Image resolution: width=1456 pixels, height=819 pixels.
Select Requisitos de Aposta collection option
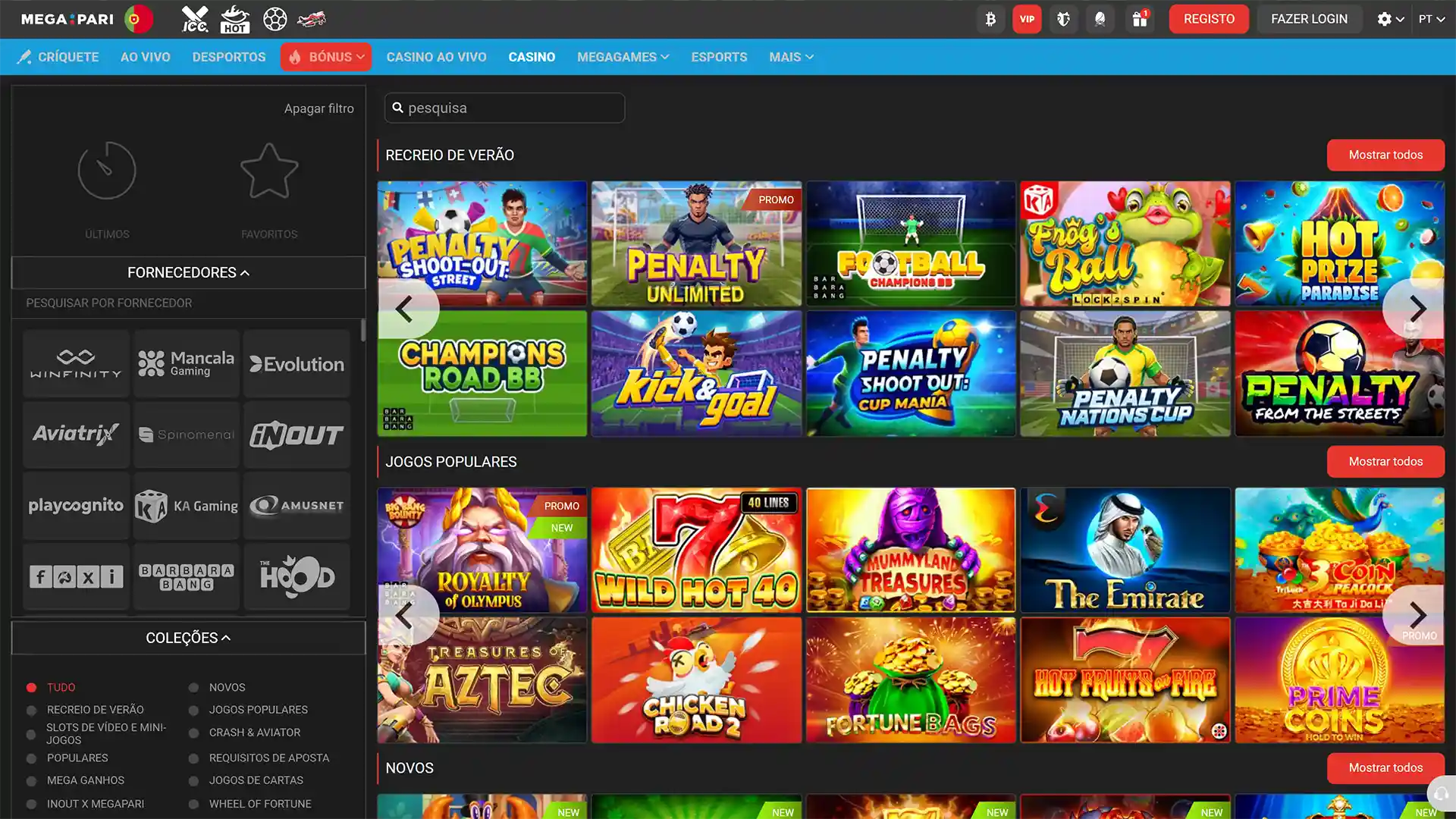tap(193, 758)
